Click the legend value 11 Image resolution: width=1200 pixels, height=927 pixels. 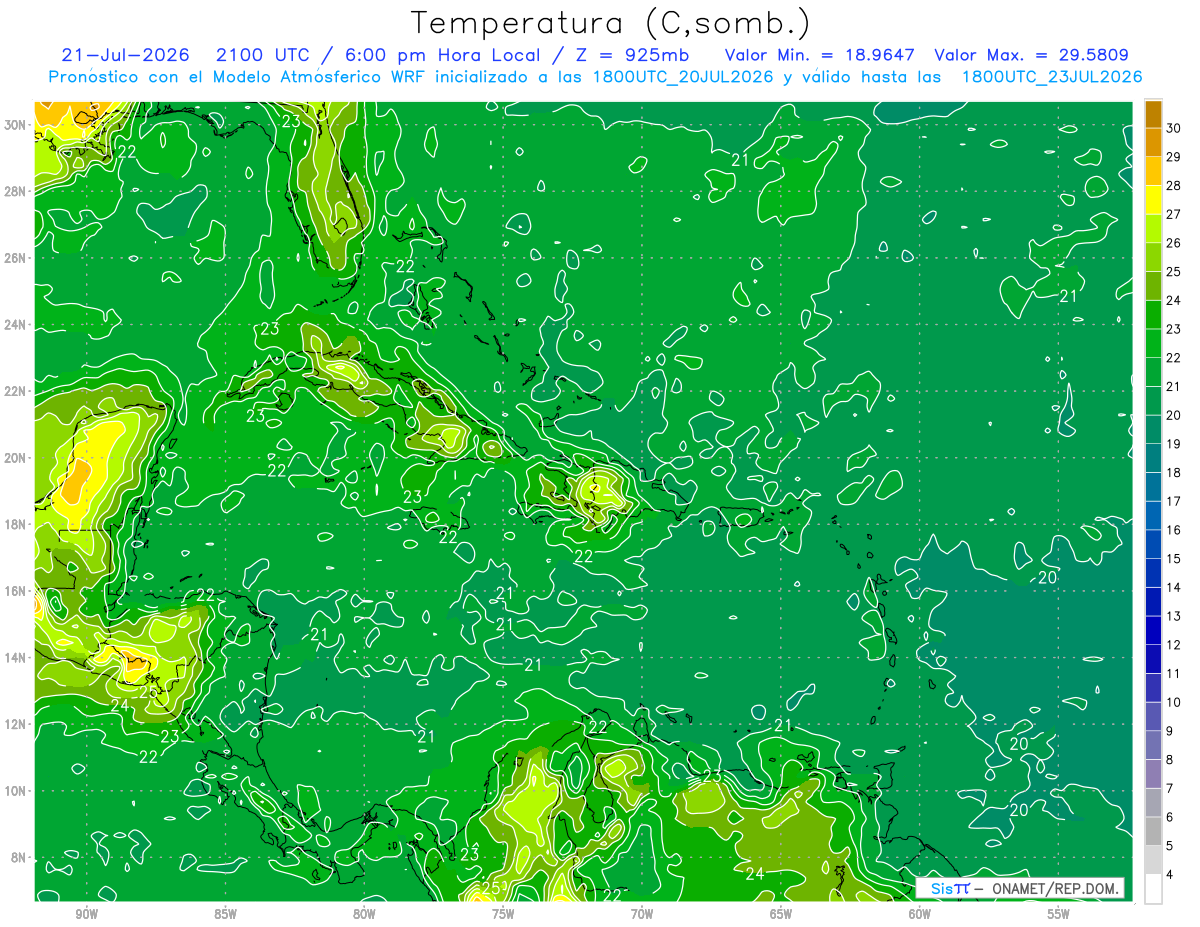tap(1174, 674)
